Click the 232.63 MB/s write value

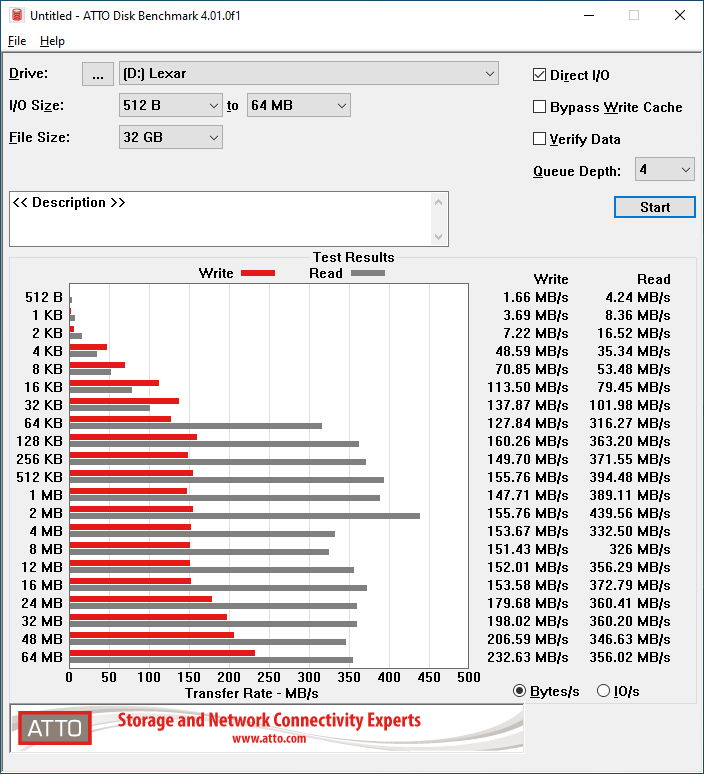point(528,658)
